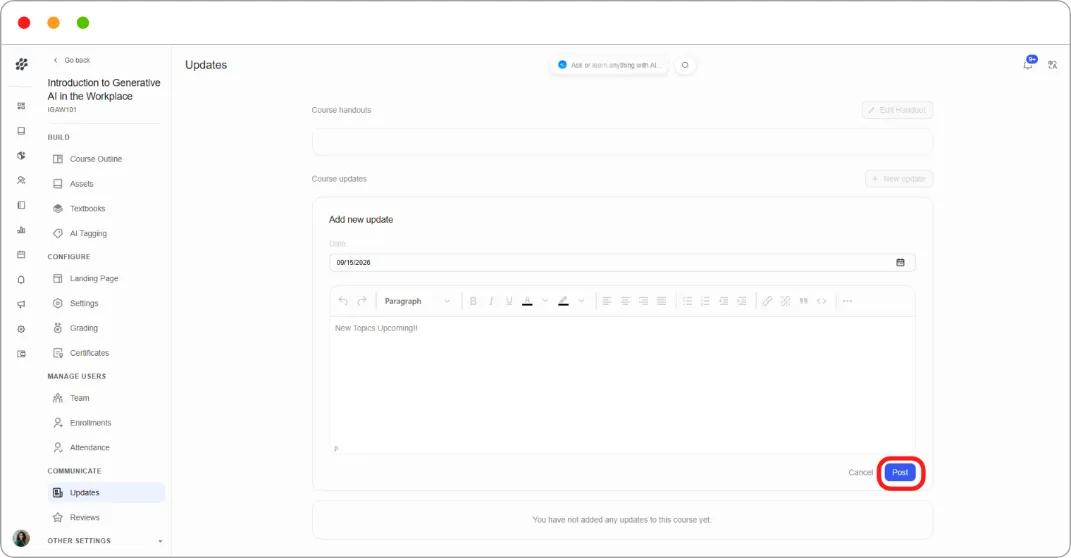This screenshot has width=1071, height=558.
Task: Toggle bulleted list in editor
Action: click(687, 301)
